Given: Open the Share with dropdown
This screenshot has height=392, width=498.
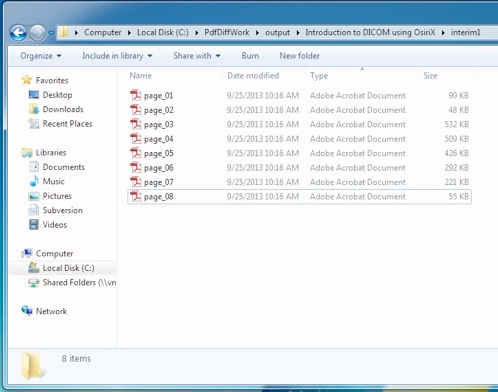Looking at the screenshot, I should (197, 56).
